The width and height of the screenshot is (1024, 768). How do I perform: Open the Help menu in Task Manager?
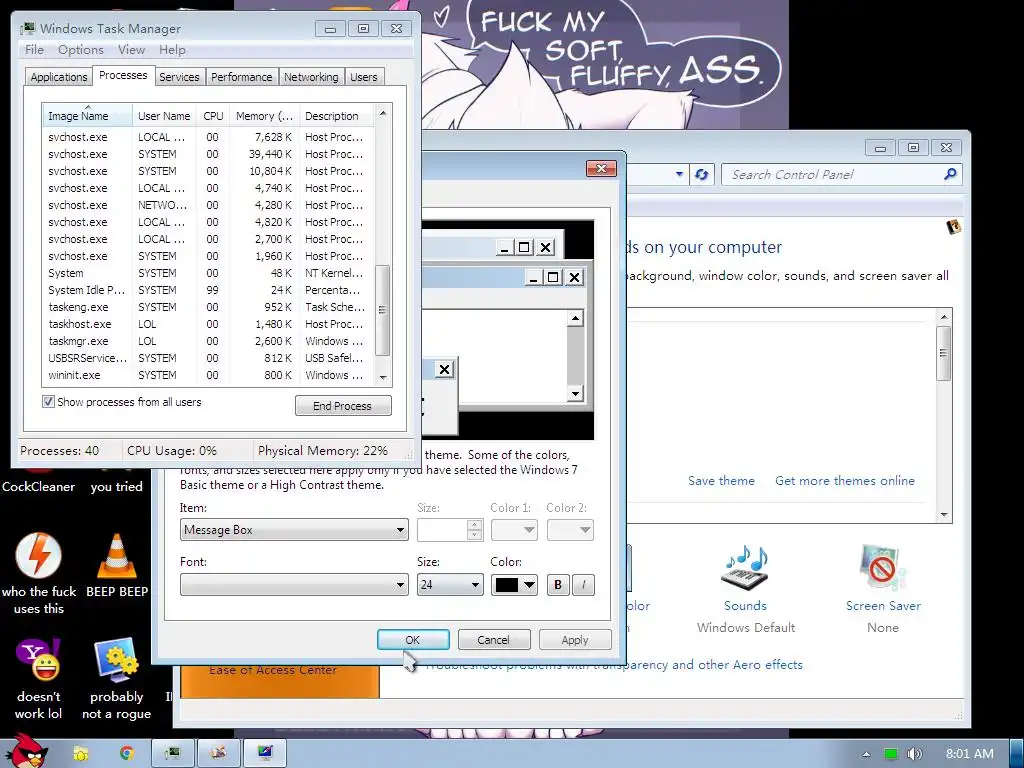point(172,50)
